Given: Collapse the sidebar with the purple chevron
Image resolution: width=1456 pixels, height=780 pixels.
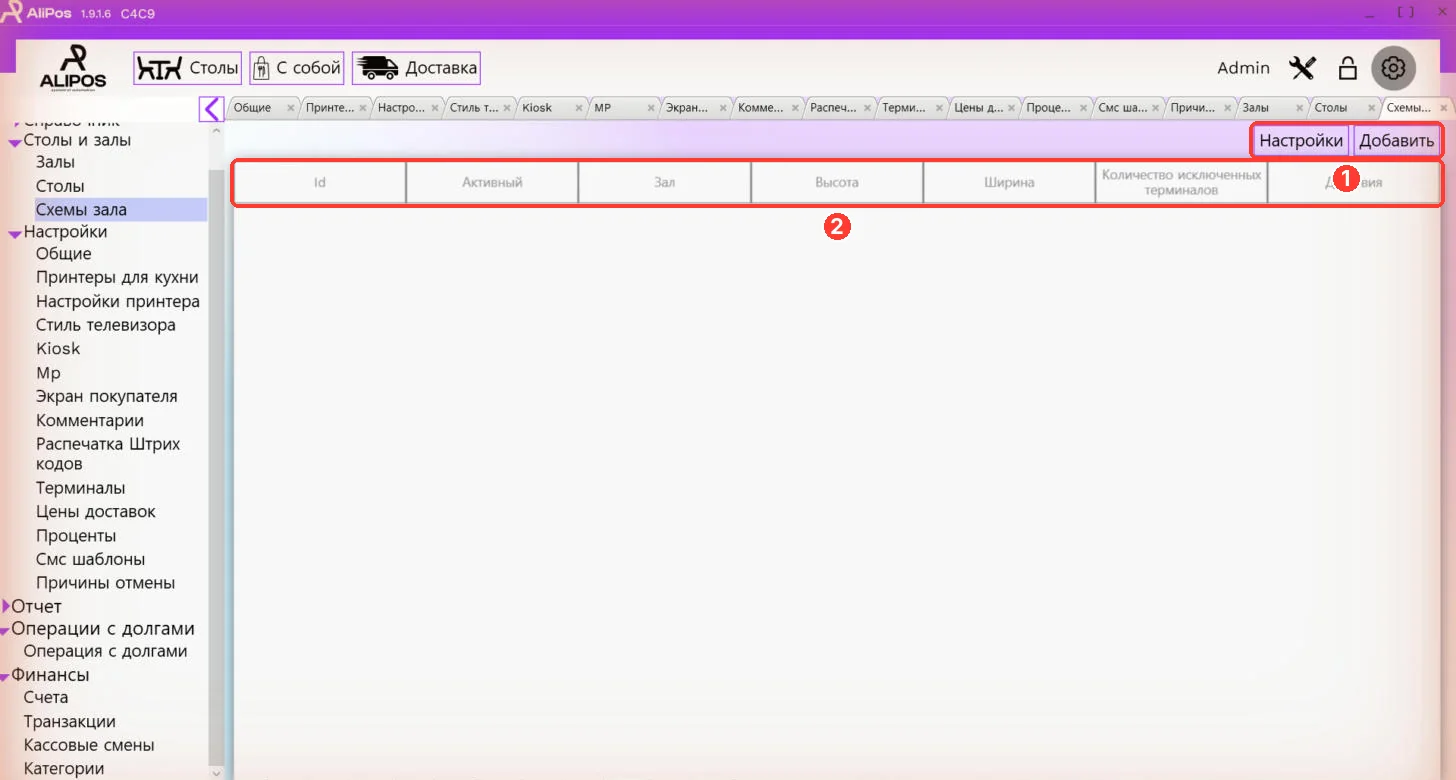Looking at the screenshot, I should (211, 108).
